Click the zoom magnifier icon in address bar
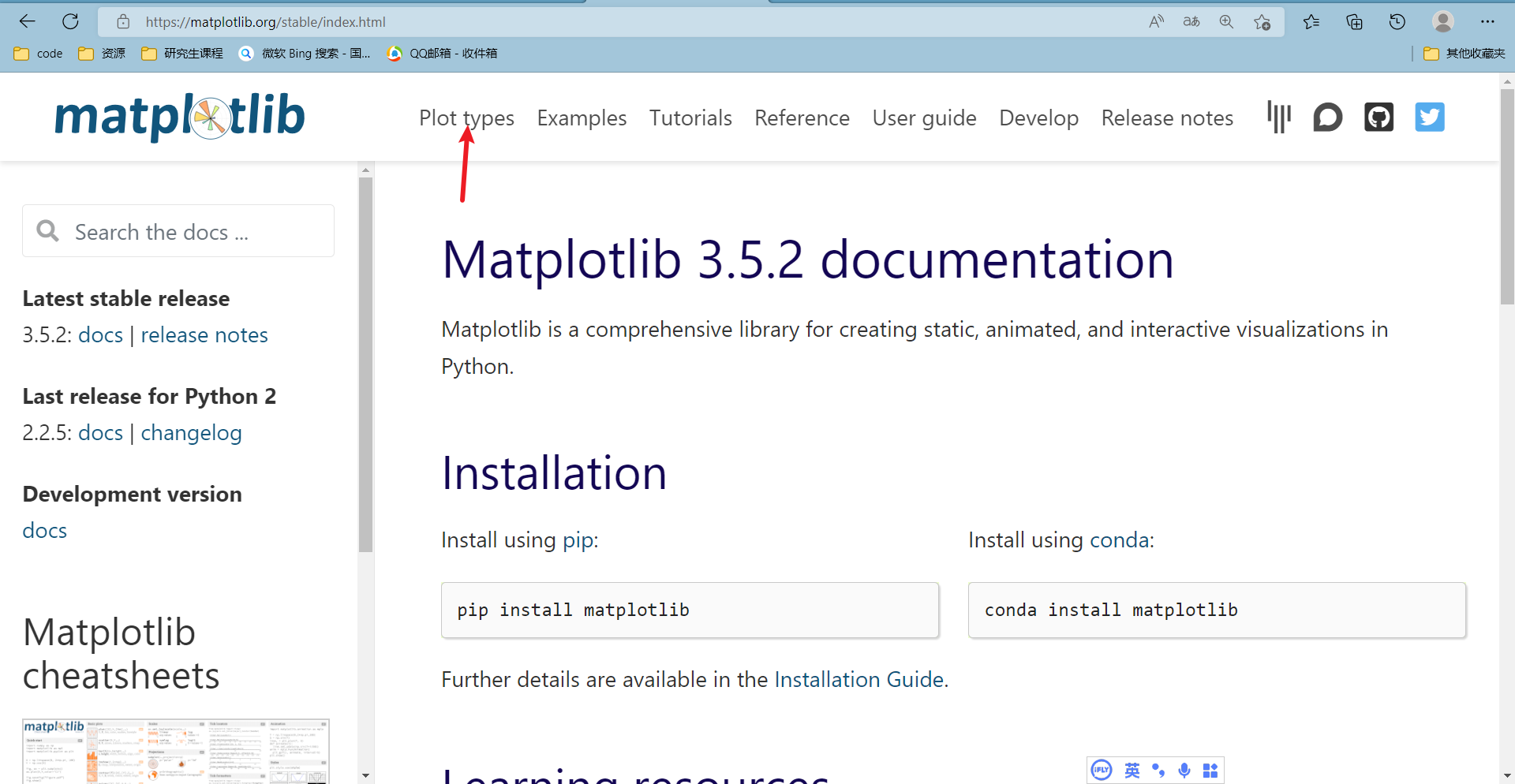Screen dimensions: 1515x784 tap(1226, 21)
